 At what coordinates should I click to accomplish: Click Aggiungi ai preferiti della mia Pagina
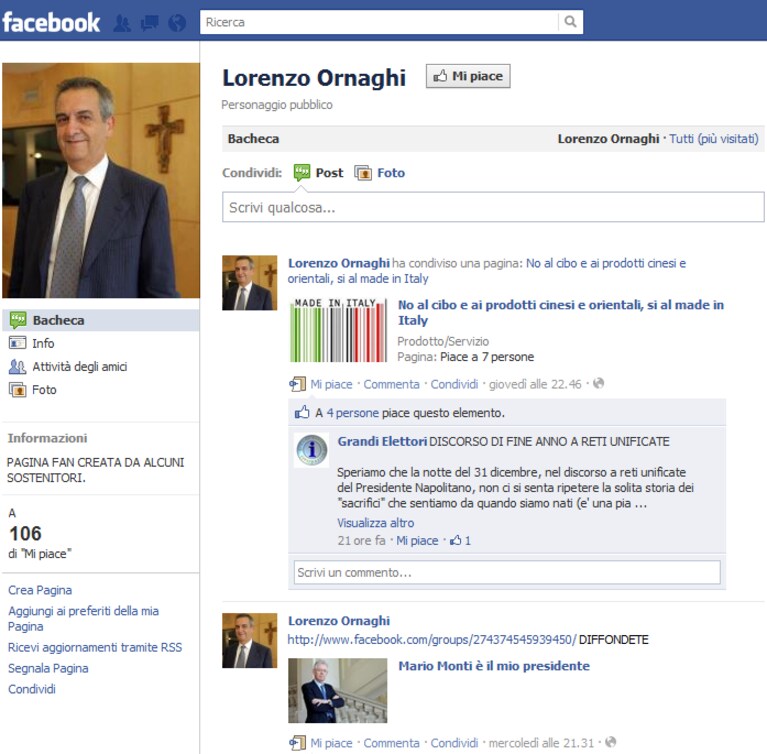(x=83, y=618)
